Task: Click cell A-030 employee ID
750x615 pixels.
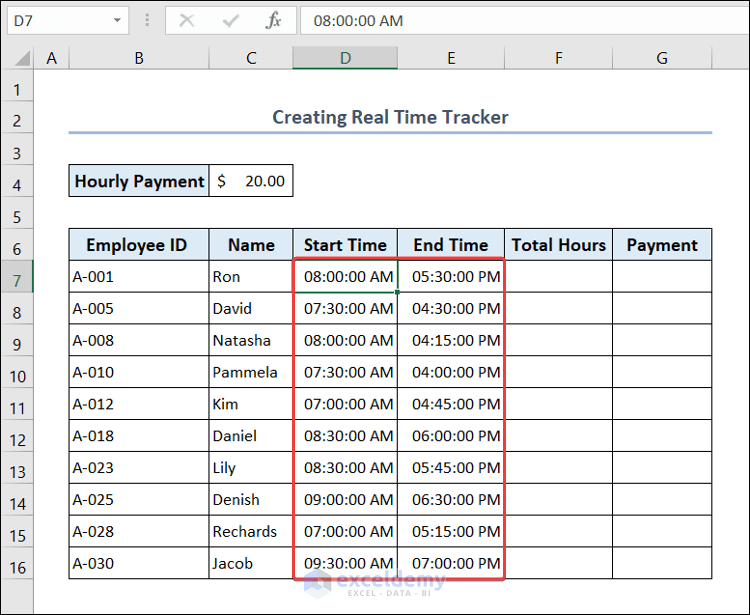Action: point(139,563)
